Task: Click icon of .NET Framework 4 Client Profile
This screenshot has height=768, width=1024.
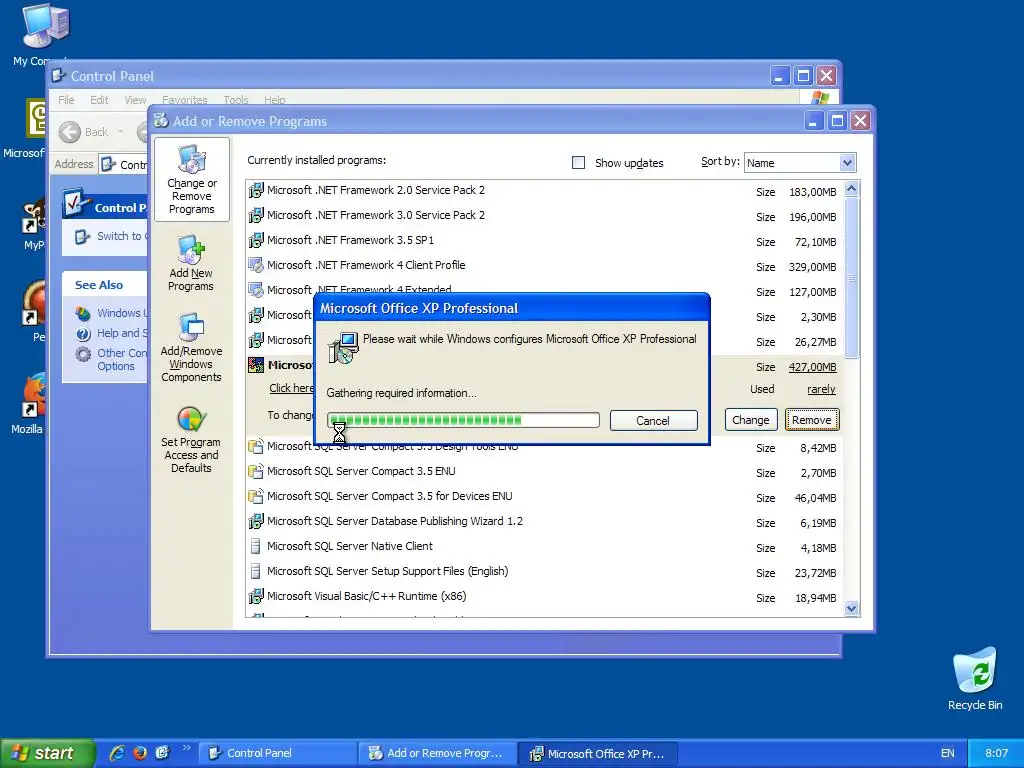Action: [x=255, y=265]
